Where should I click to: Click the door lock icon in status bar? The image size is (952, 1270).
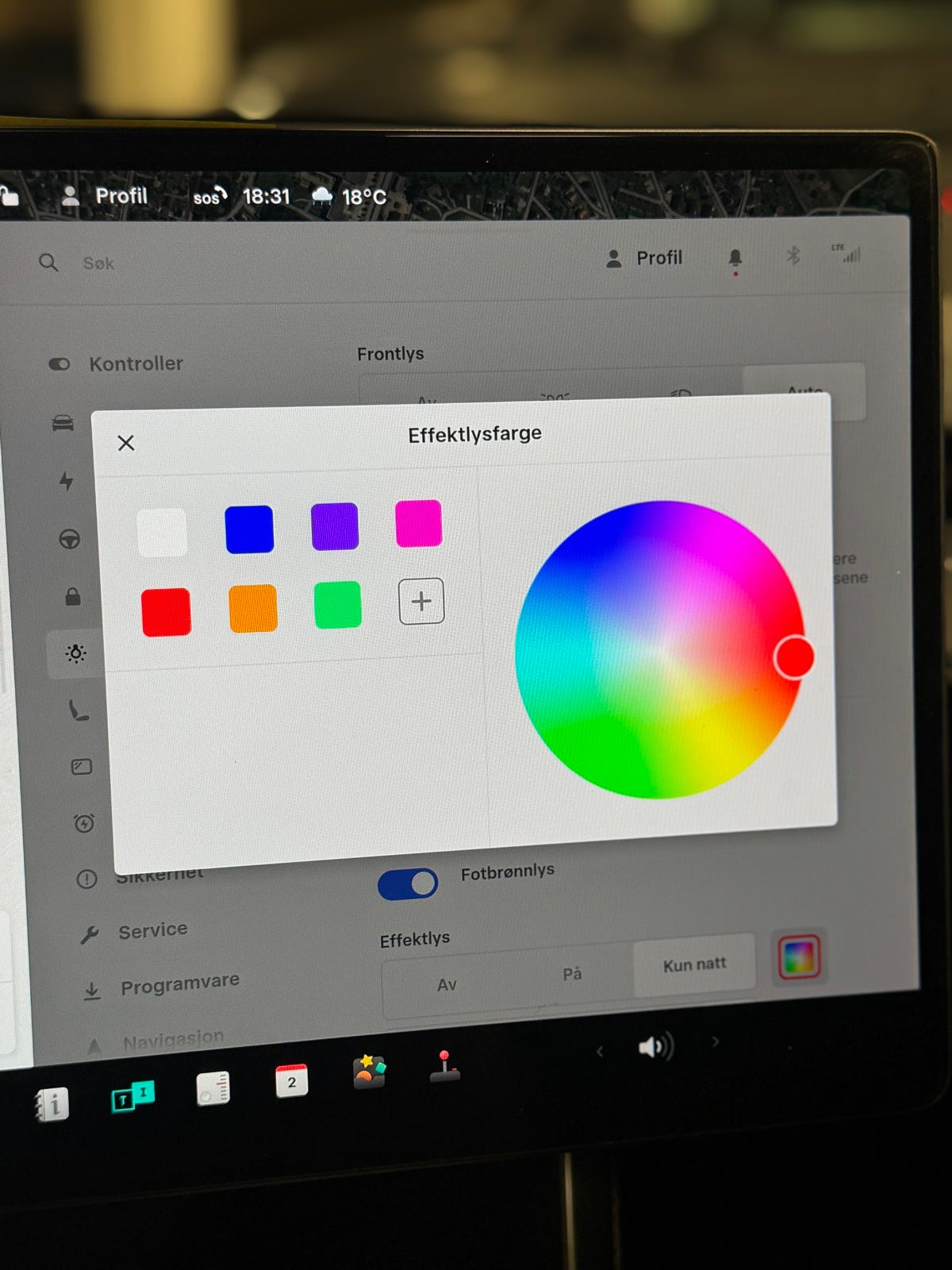point(10,195)
